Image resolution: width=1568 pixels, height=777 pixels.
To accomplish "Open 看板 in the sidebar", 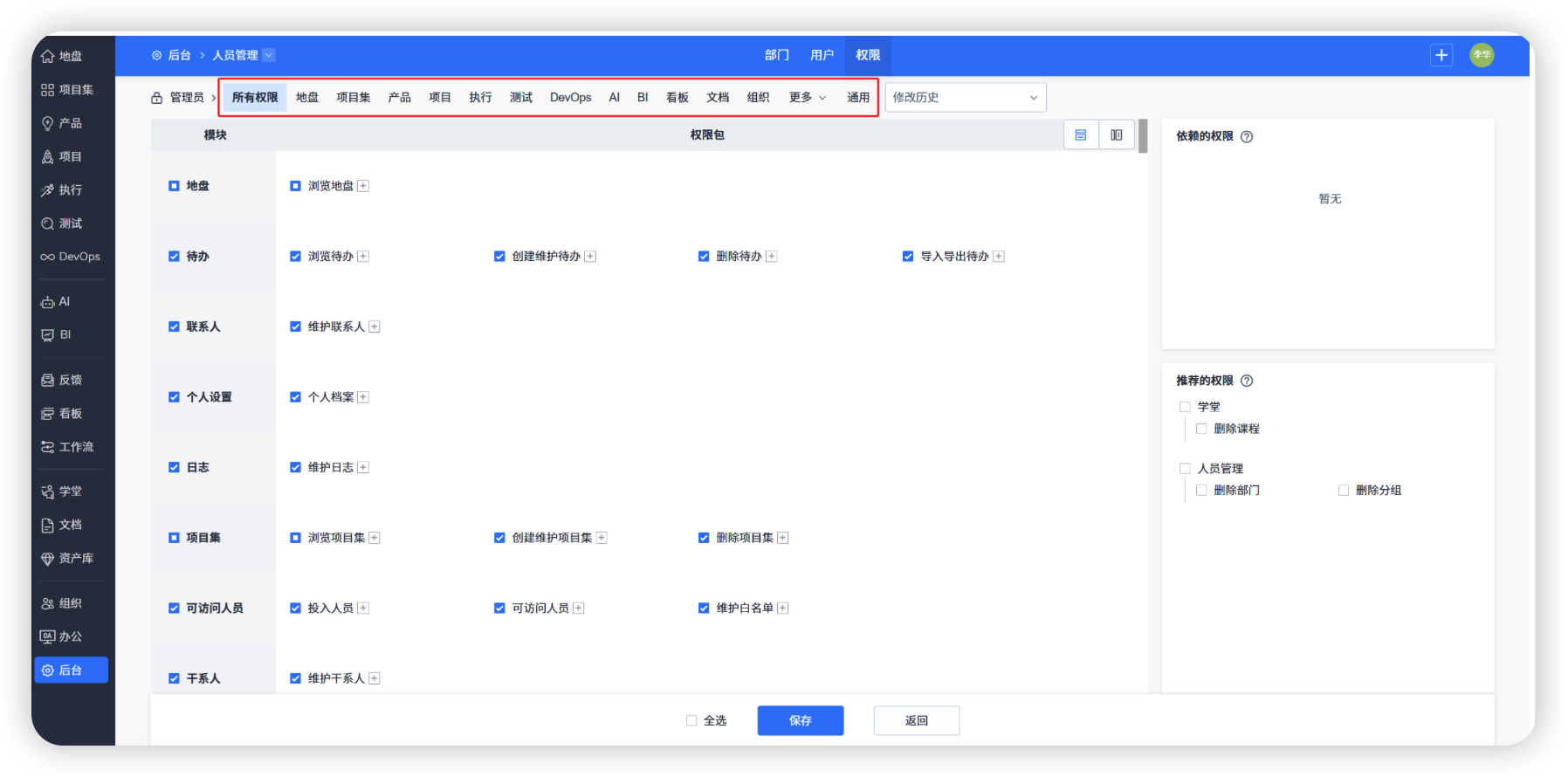I will click(62, 414).
